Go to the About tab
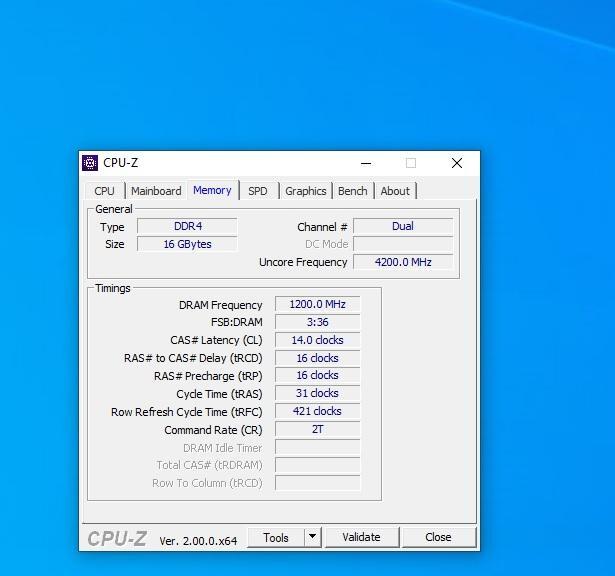The image size is (615, 576). (395, 191)
